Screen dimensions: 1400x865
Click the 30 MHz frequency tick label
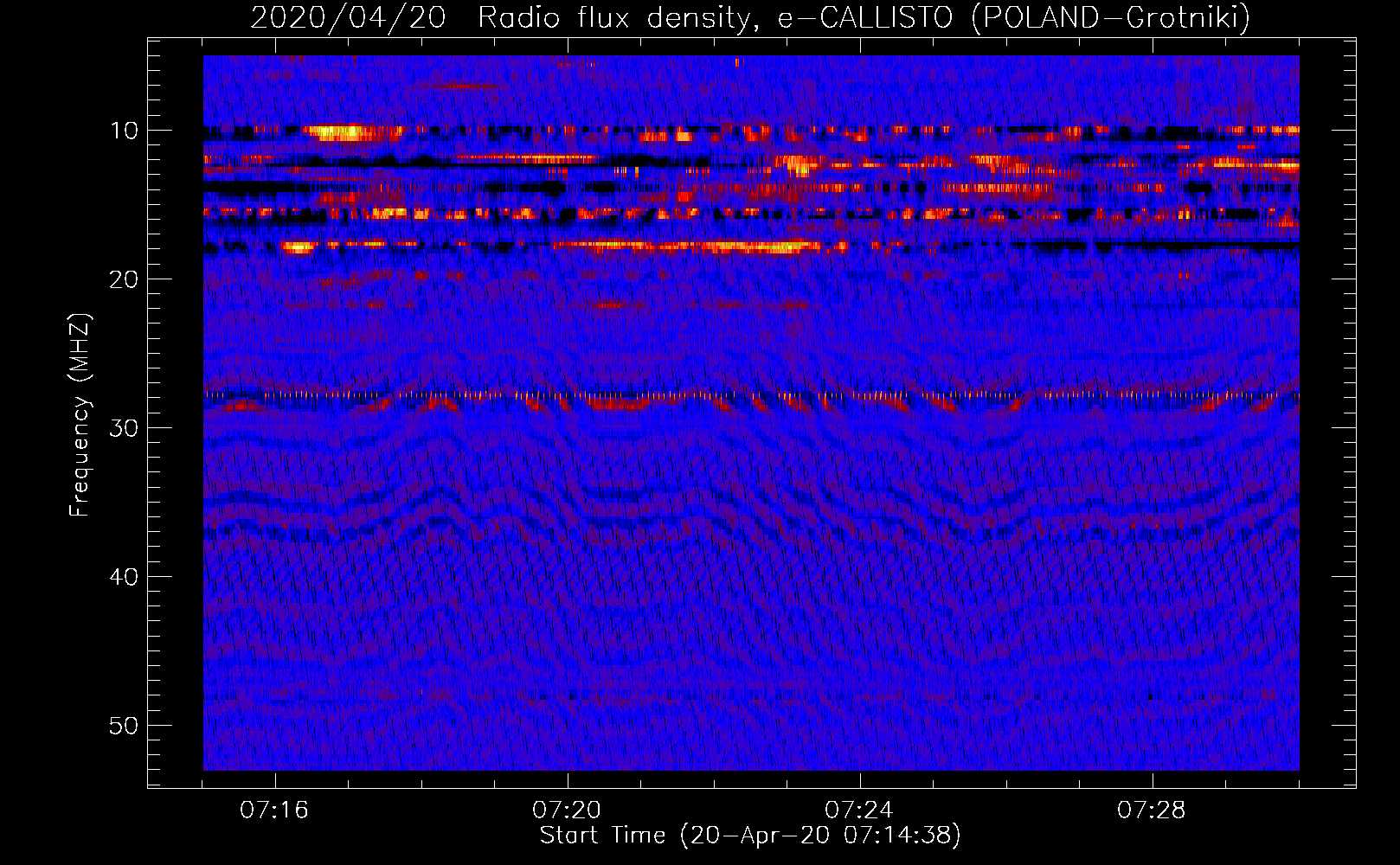[x=125, y=428]
